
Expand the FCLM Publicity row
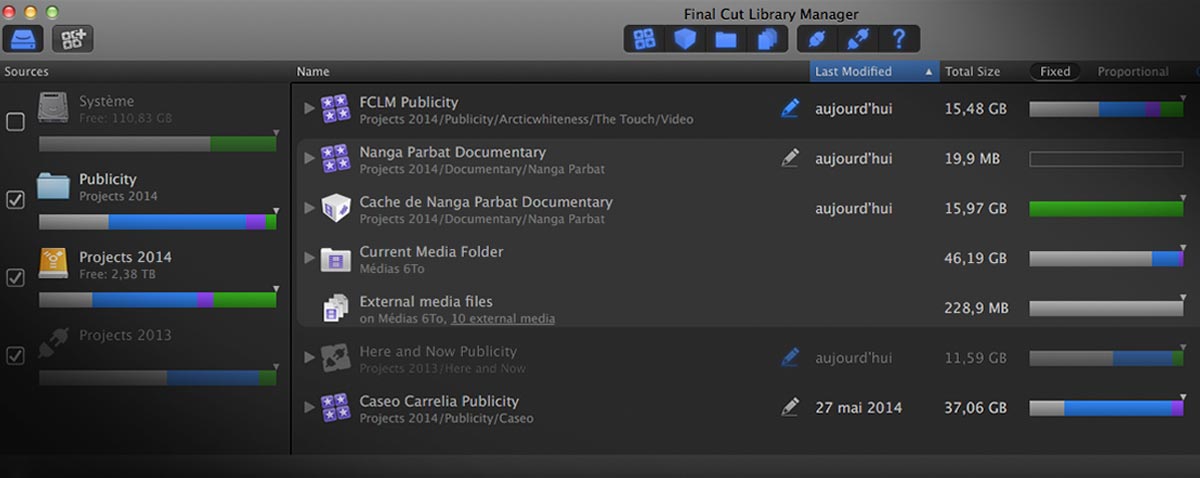click(x=309, y=108)
